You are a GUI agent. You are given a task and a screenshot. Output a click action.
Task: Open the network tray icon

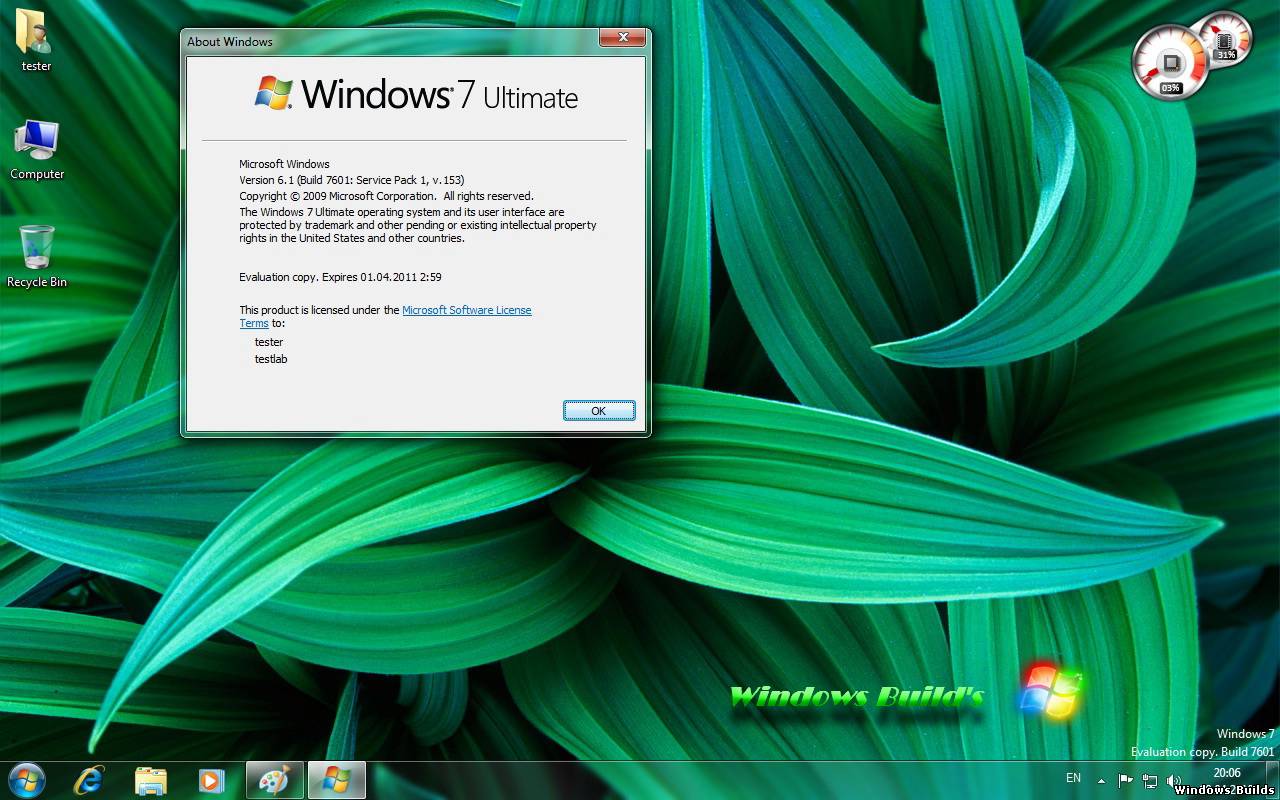1150,780
